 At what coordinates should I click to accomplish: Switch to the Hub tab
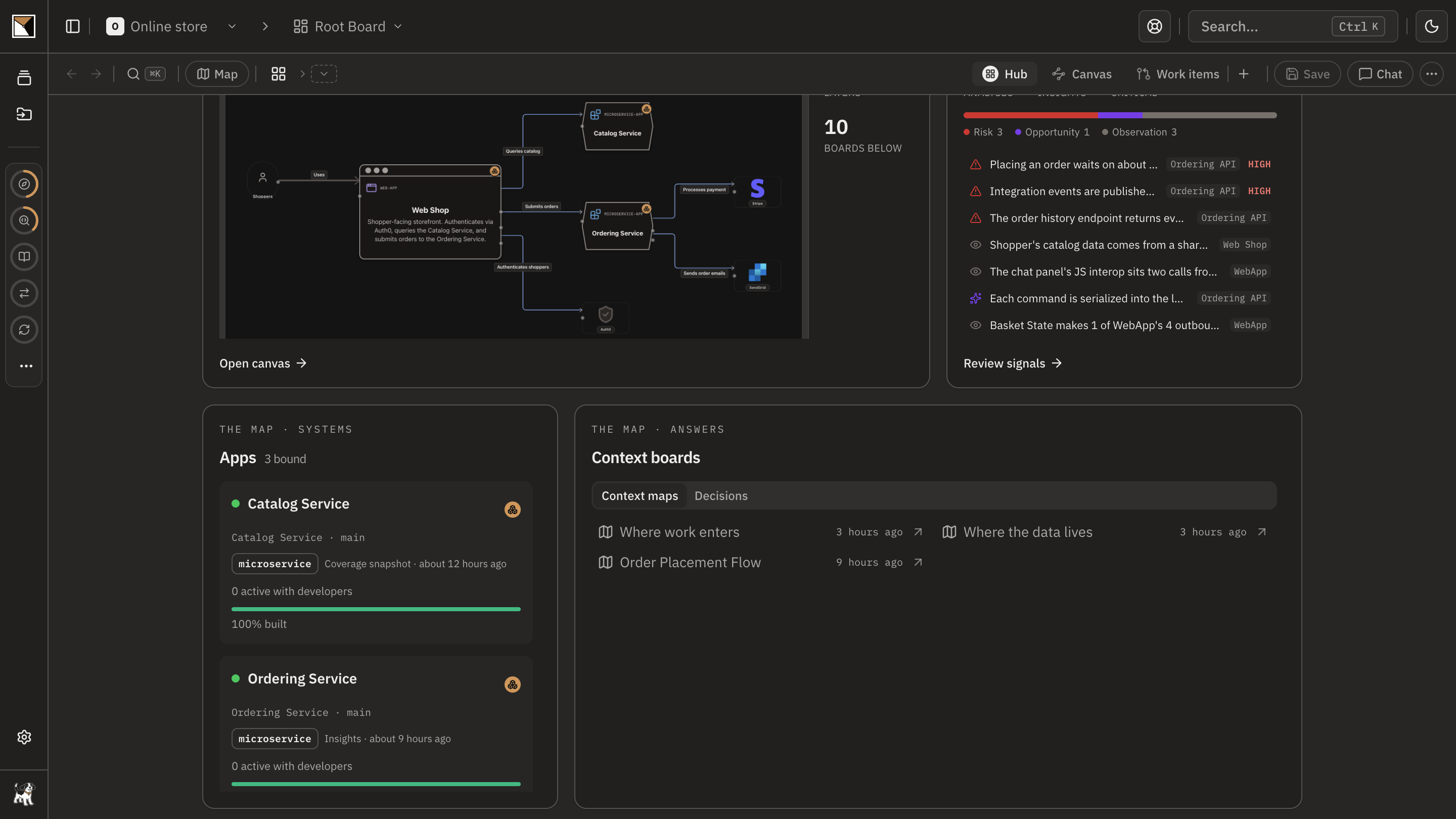[x=1005, y=74]
